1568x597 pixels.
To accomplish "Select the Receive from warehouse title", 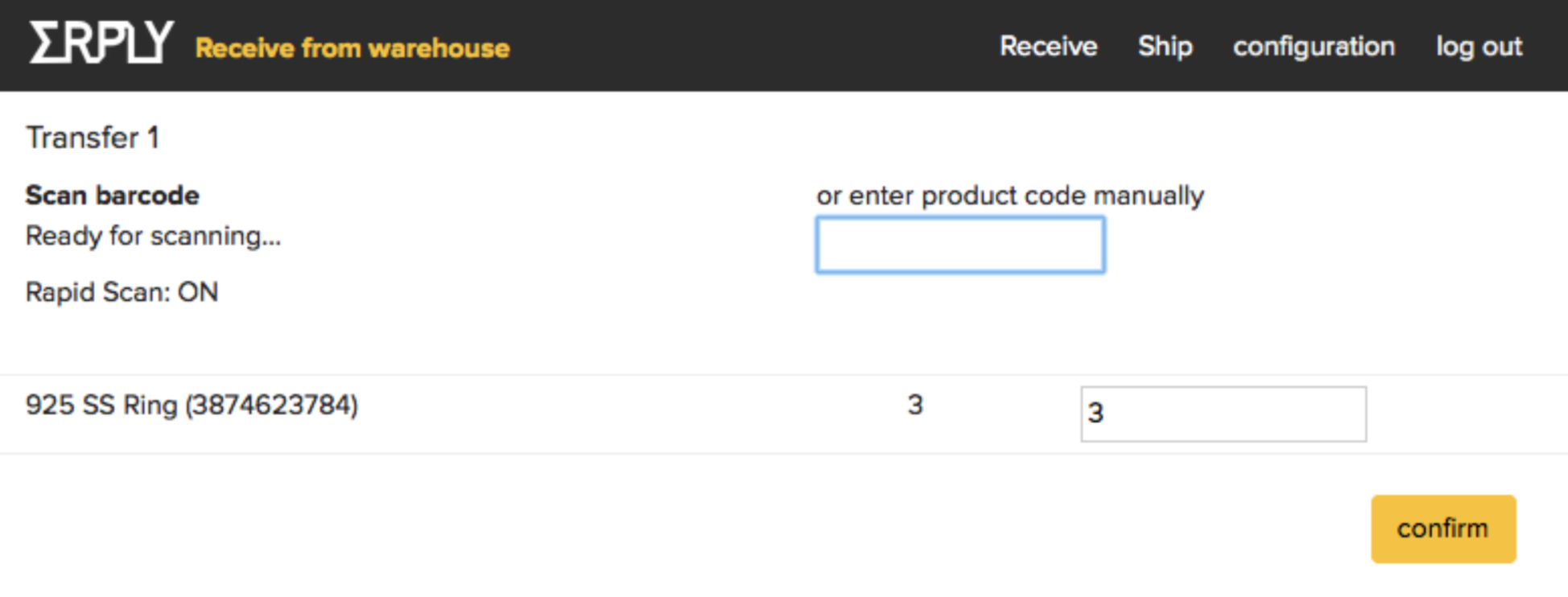I will tap(353, 48).
